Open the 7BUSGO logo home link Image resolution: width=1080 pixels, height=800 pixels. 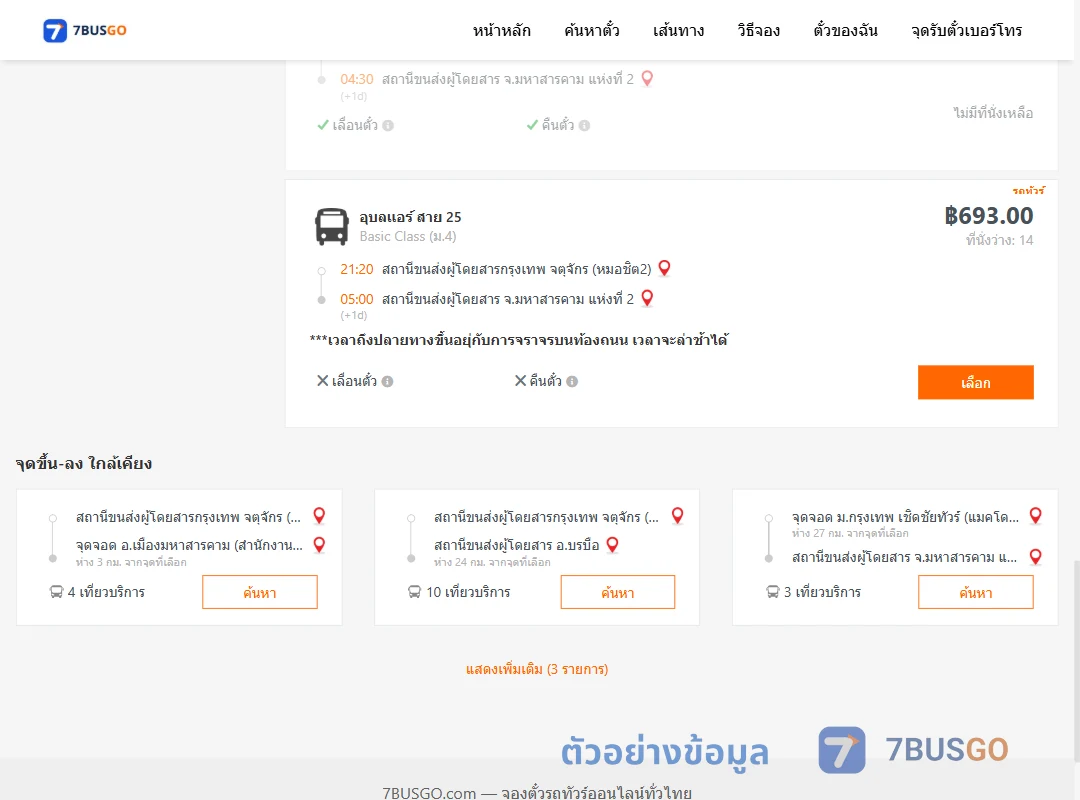pyautogui.click(x=85, y=30)
